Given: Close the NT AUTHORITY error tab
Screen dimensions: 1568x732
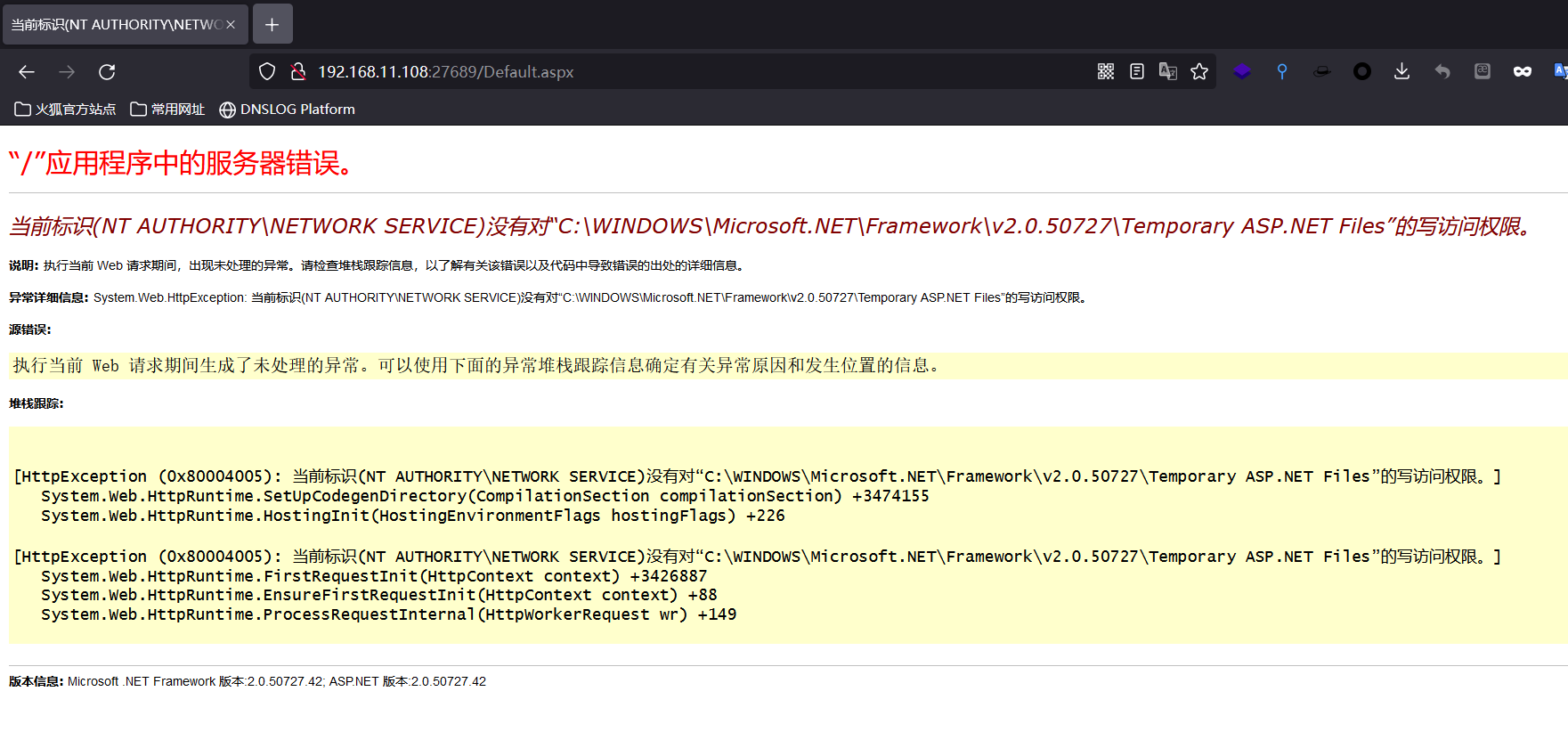Looking at the screenshot, I should 231,24.
